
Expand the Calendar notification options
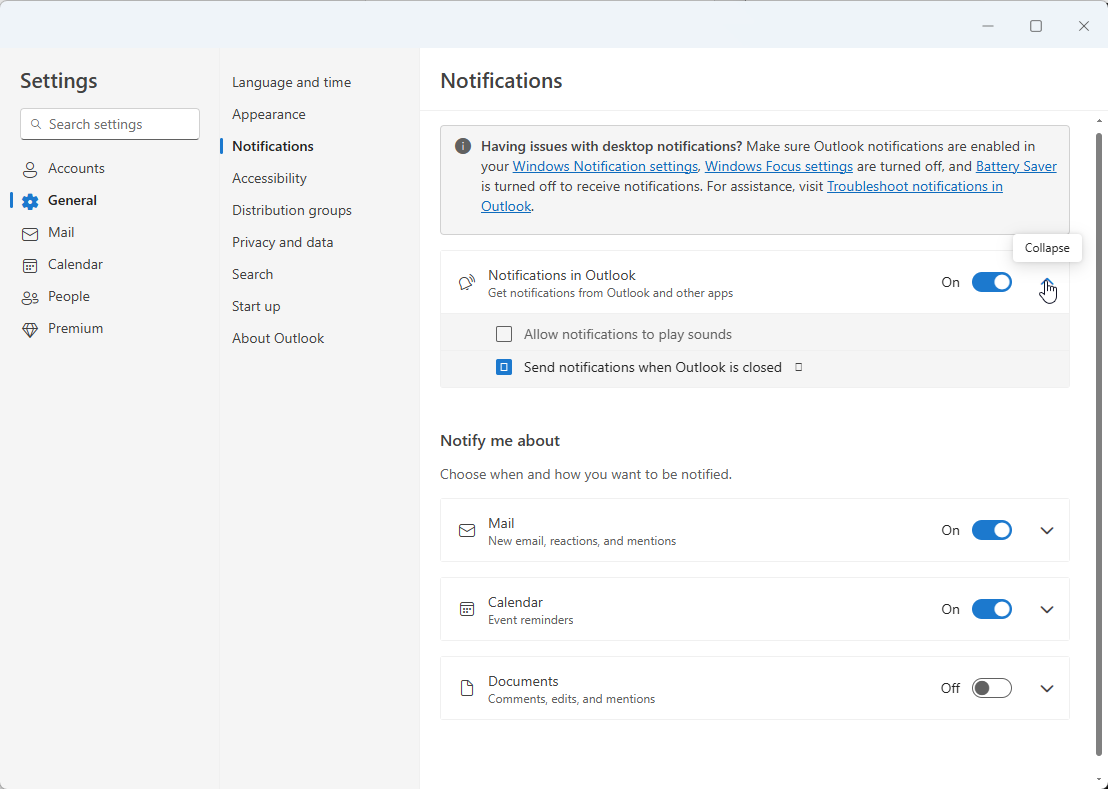[x=1047, y=609]
